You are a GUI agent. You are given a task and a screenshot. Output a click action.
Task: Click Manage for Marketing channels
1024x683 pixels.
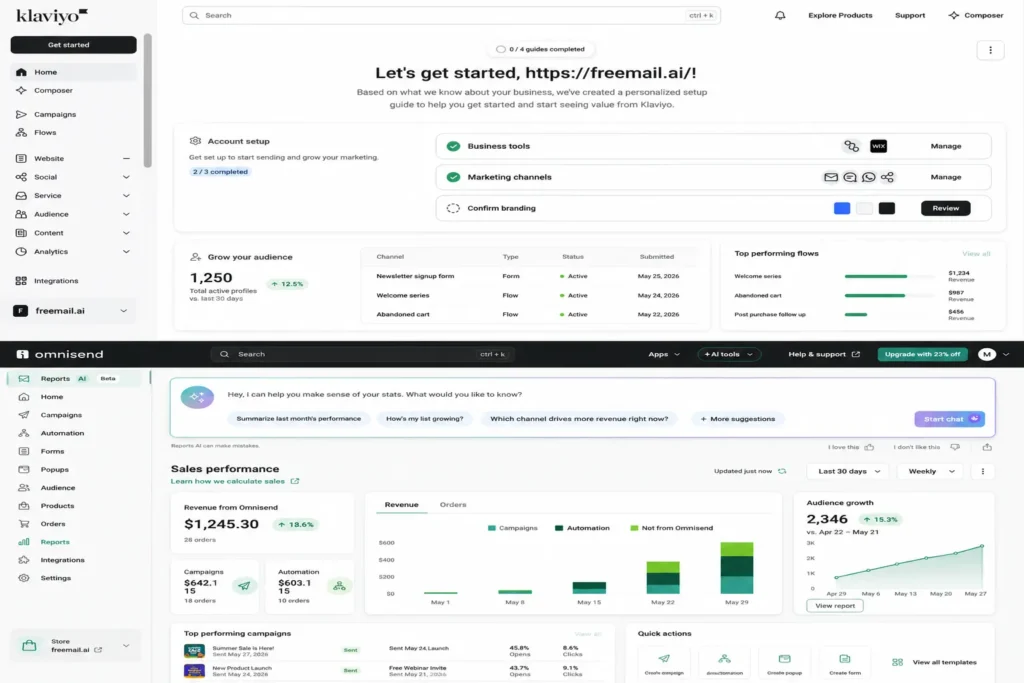click(x=946, y=177)
